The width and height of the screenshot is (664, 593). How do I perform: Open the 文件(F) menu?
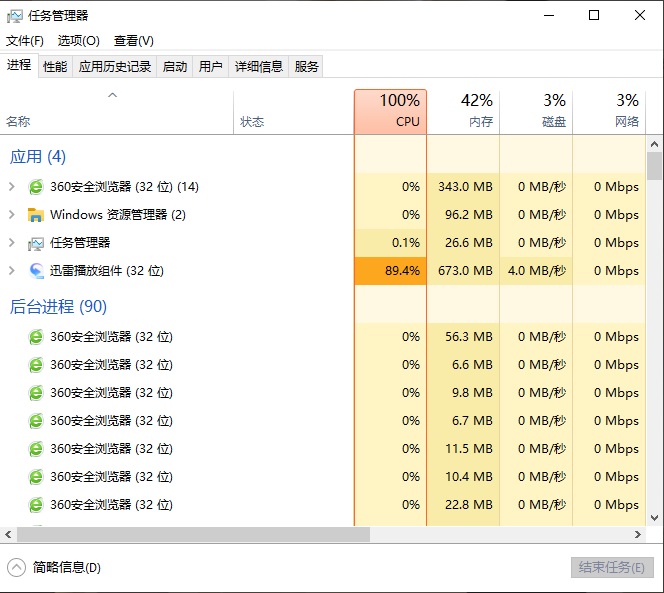click(x=25, y=41)
